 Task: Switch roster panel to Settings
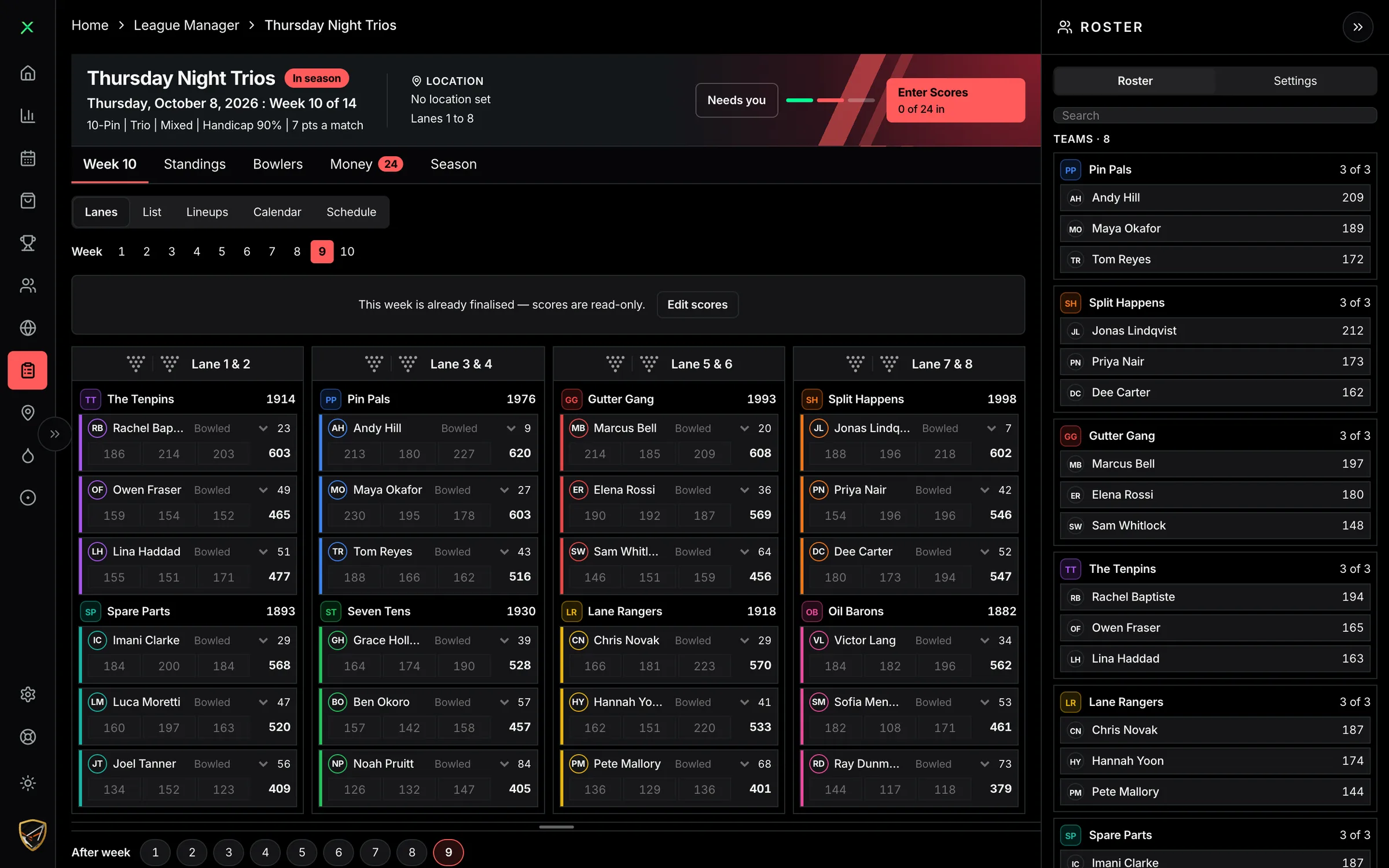1295,81
